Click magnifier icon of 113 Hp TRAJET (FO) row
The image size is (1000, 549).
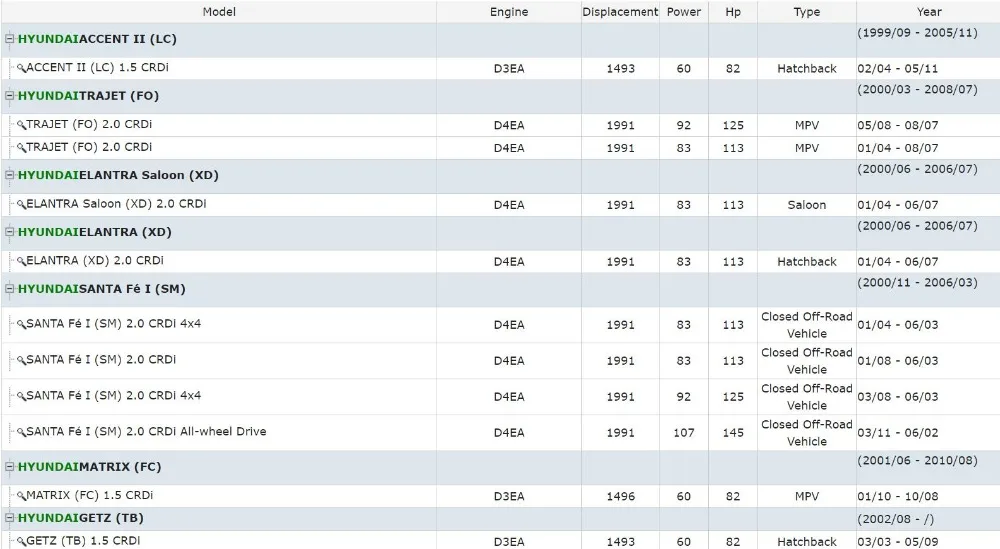pos(21,147)
